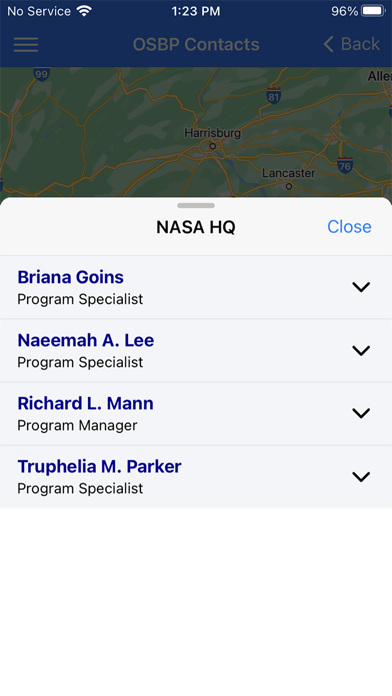
Task: Expand Truphelia M. Parker chevron
Action: point(361,477)
